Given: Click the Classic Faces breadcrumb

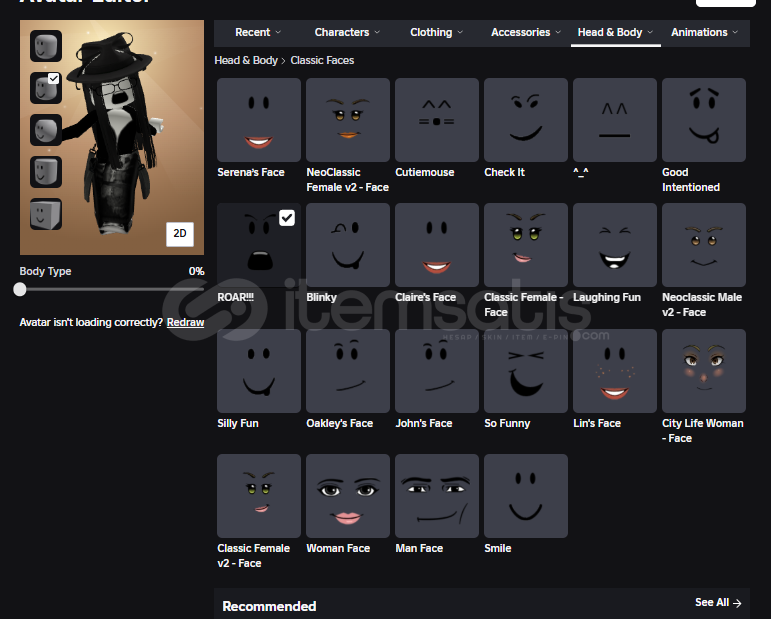Looking at the screenshot, I should coord(322,60).
